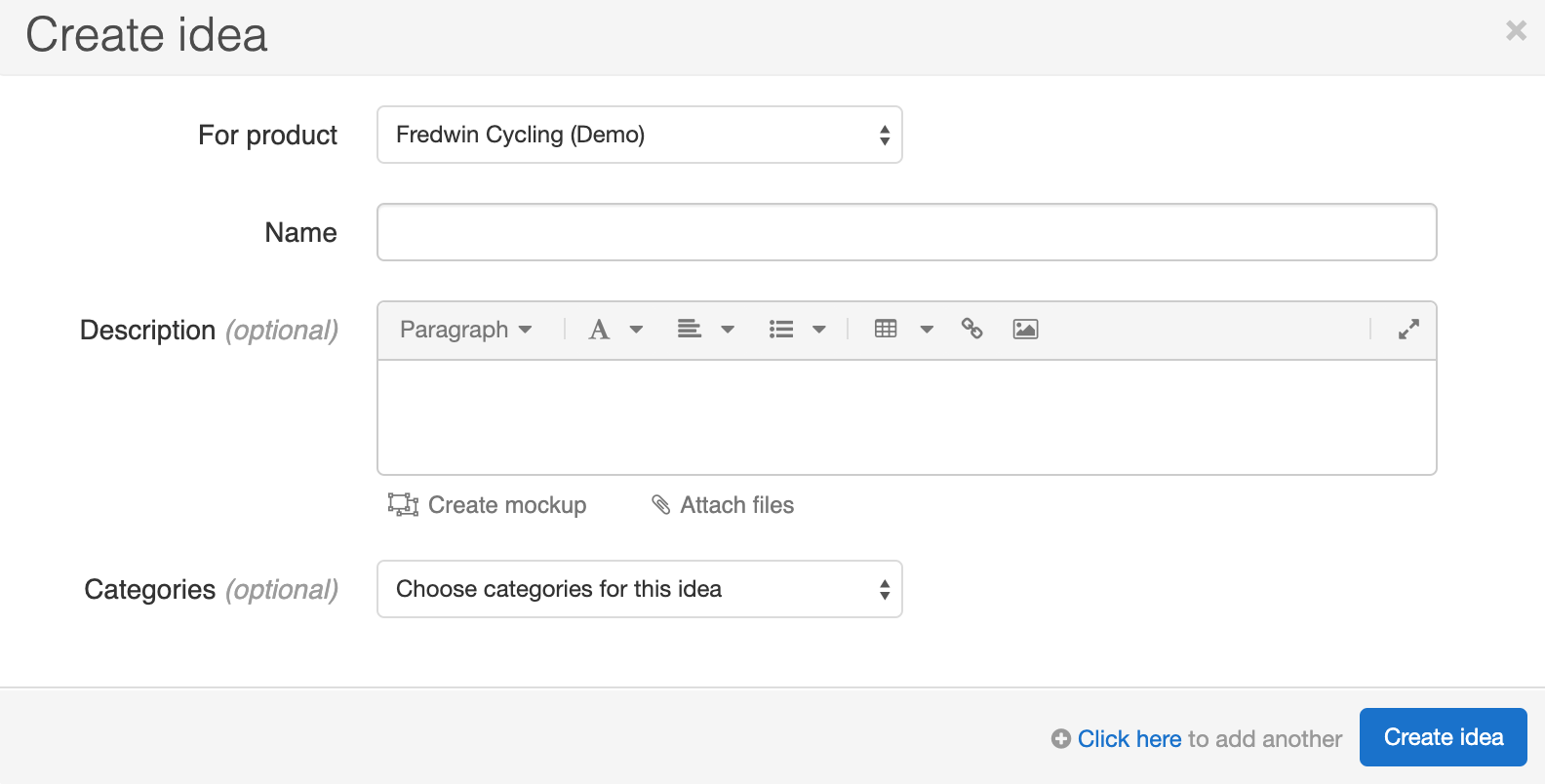1545x784 pixels.
Task: Click into the Description text area
Action: coord(907,417)
